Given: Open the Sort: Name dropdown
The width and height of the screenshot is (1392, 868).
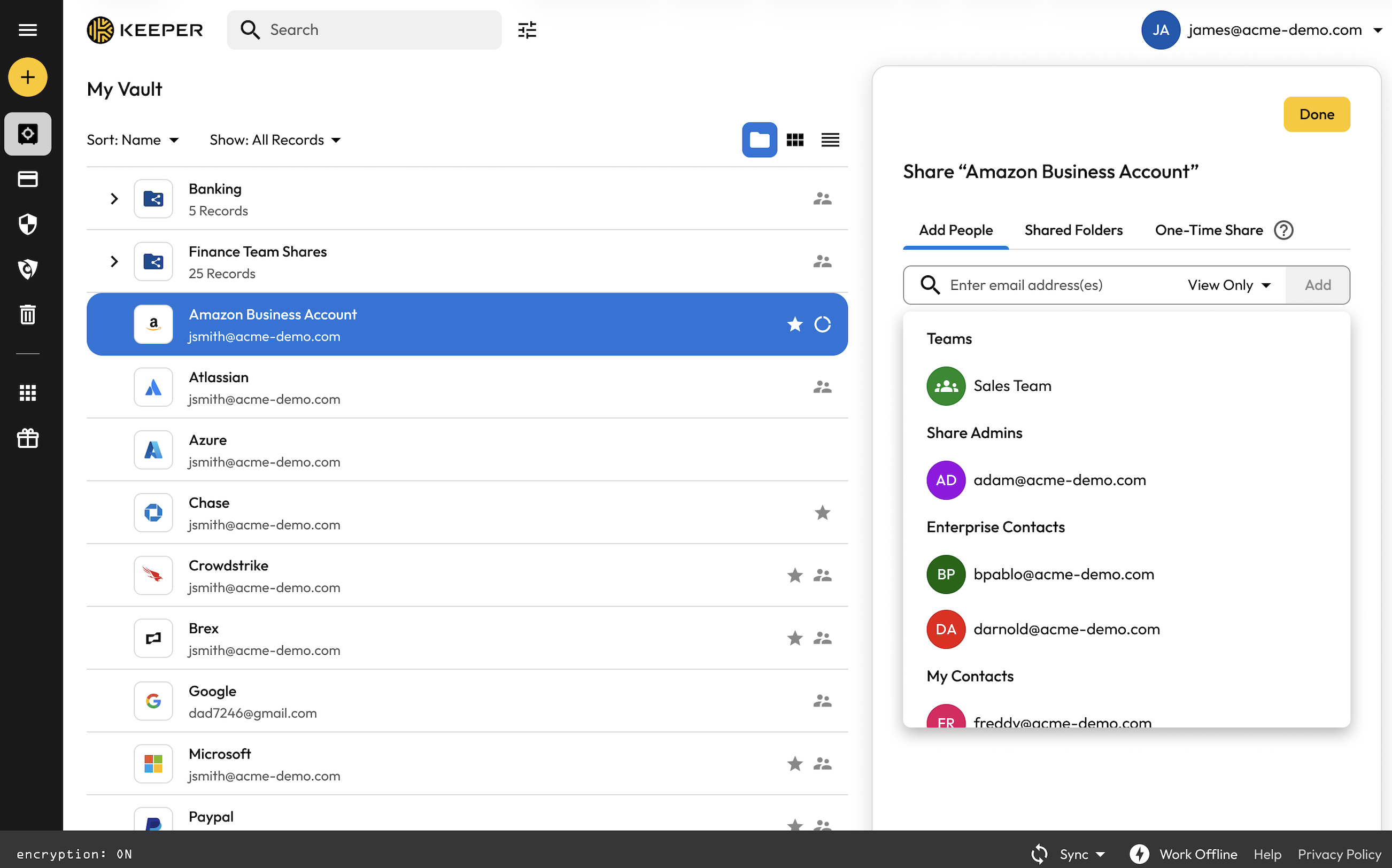Looking at the screenshot, I should click(133, 140).
